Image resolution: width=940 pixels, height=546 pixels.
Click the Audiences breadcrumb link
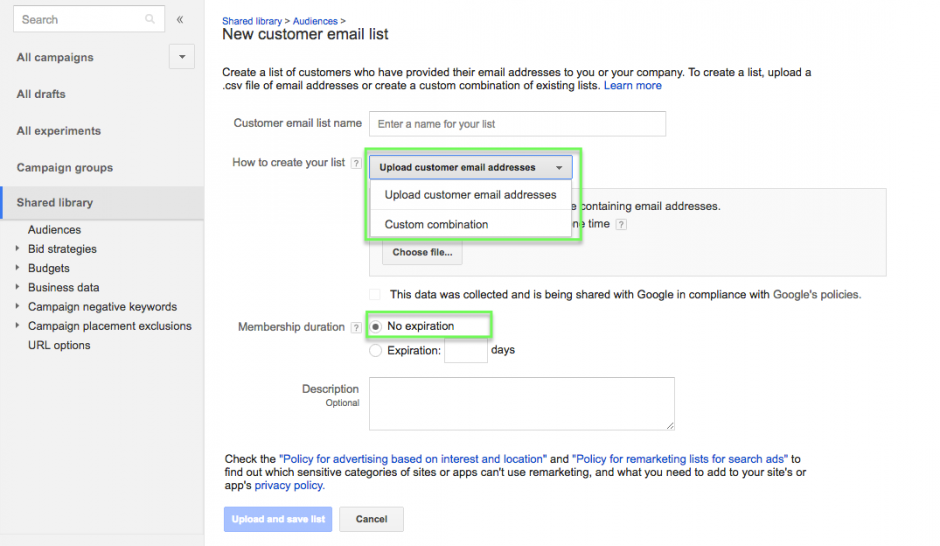point(315,21)
